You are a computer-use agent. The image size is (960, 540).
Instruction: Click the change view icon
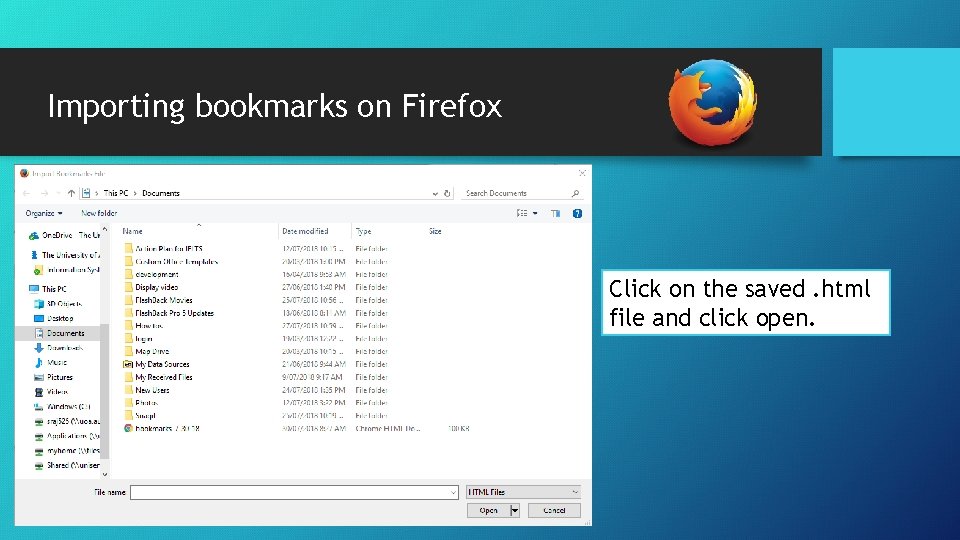(522, 214)
